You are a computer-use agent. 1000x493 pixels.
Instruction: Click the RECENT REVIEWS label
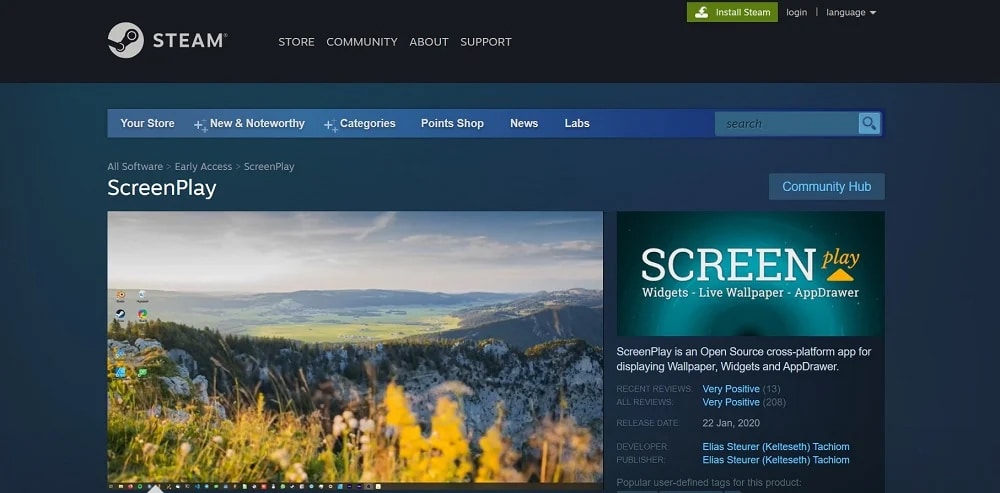pyautogui.click(x=654, y=389)
